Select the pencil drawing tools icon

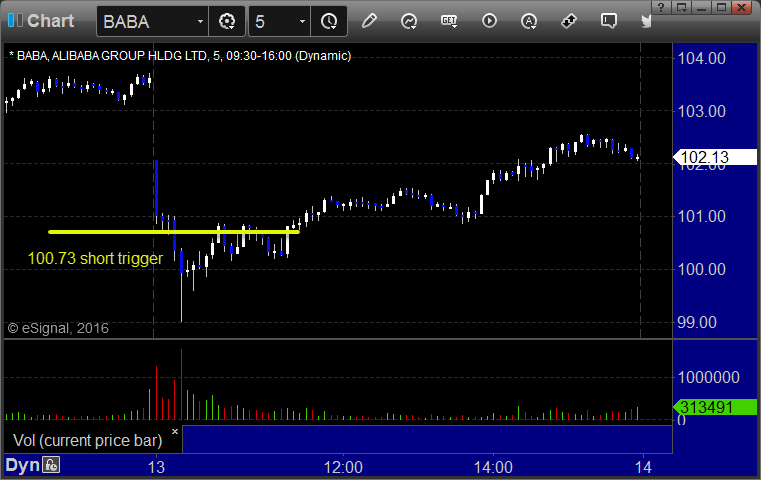click(369, 21)
